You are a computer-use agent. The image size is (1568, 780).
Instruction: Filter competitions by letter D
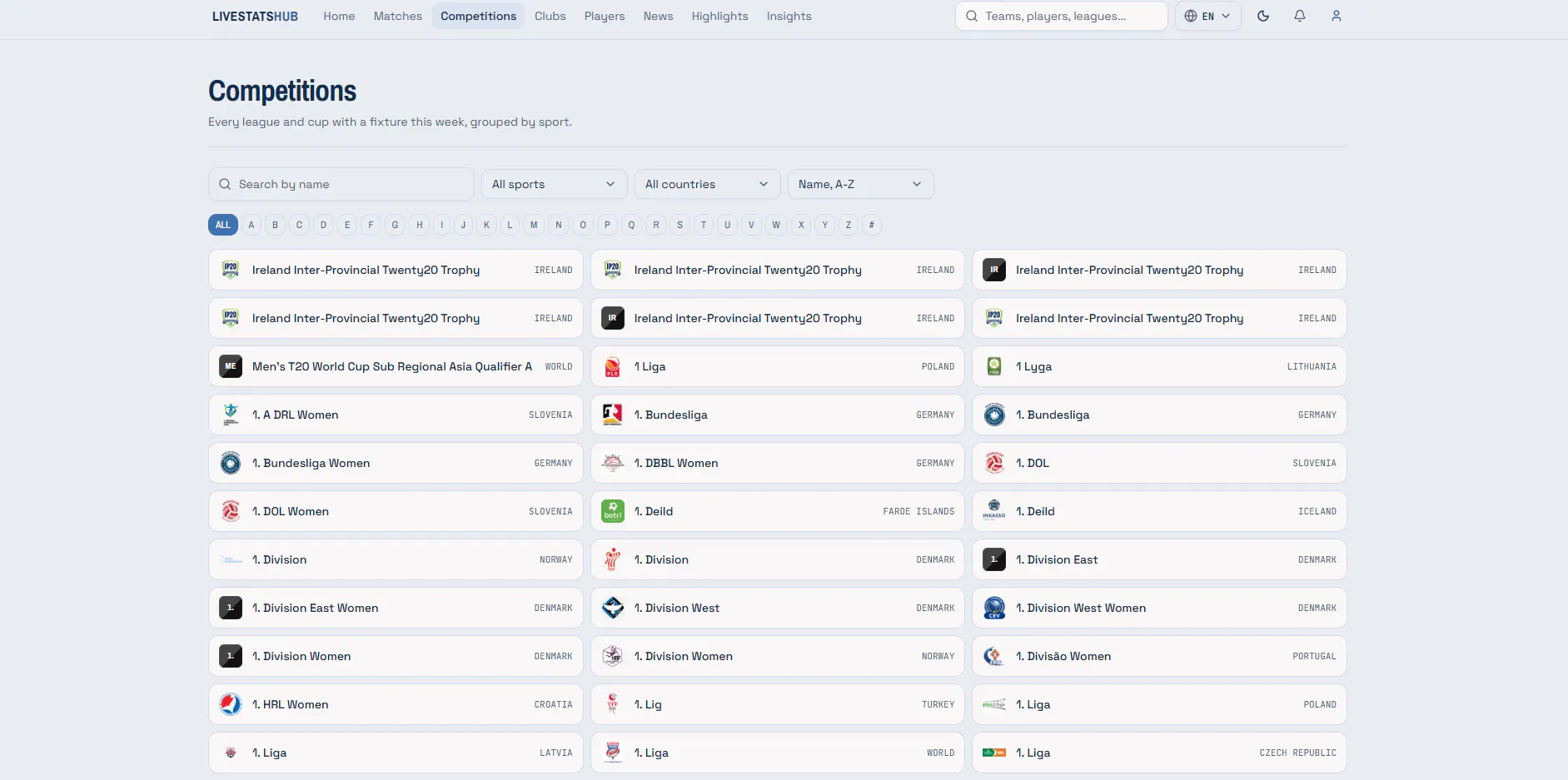coord(323,225)
